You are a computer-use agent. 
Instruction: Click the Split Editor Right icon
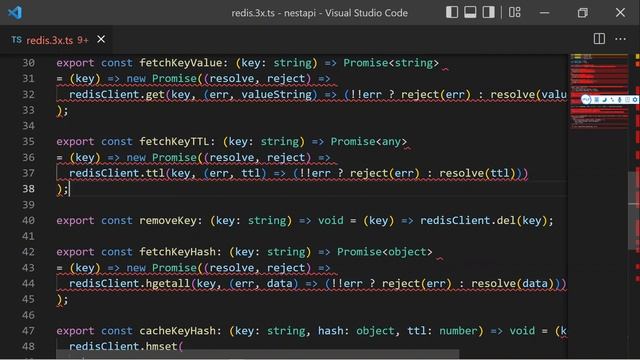tap(599, 39)
